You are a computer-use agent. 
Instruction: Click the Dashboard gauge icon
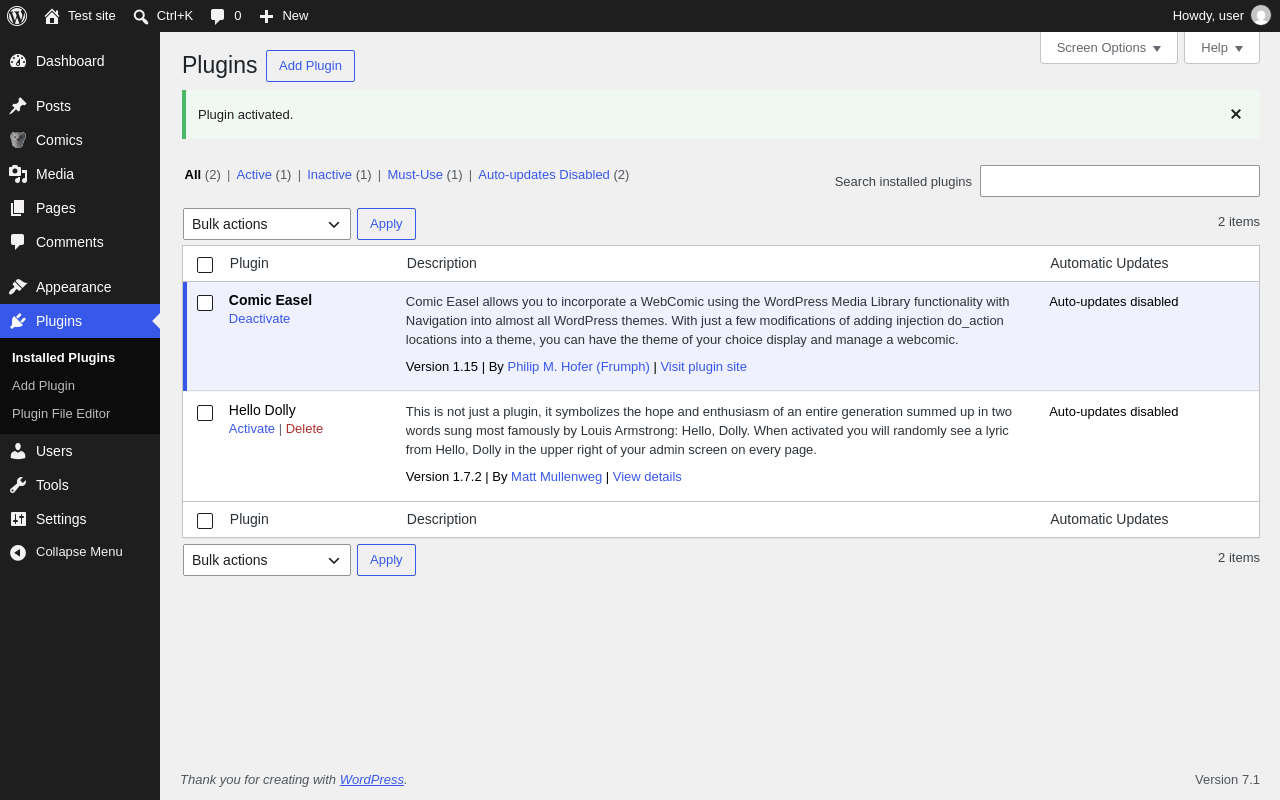[18, 61]
